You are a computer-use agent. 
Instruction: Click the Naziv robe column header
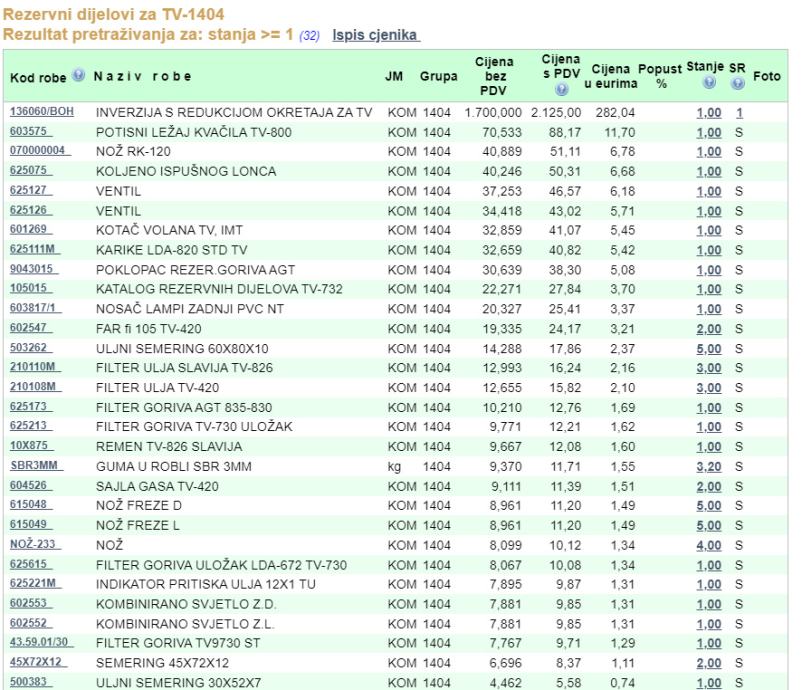coord(143,76)
